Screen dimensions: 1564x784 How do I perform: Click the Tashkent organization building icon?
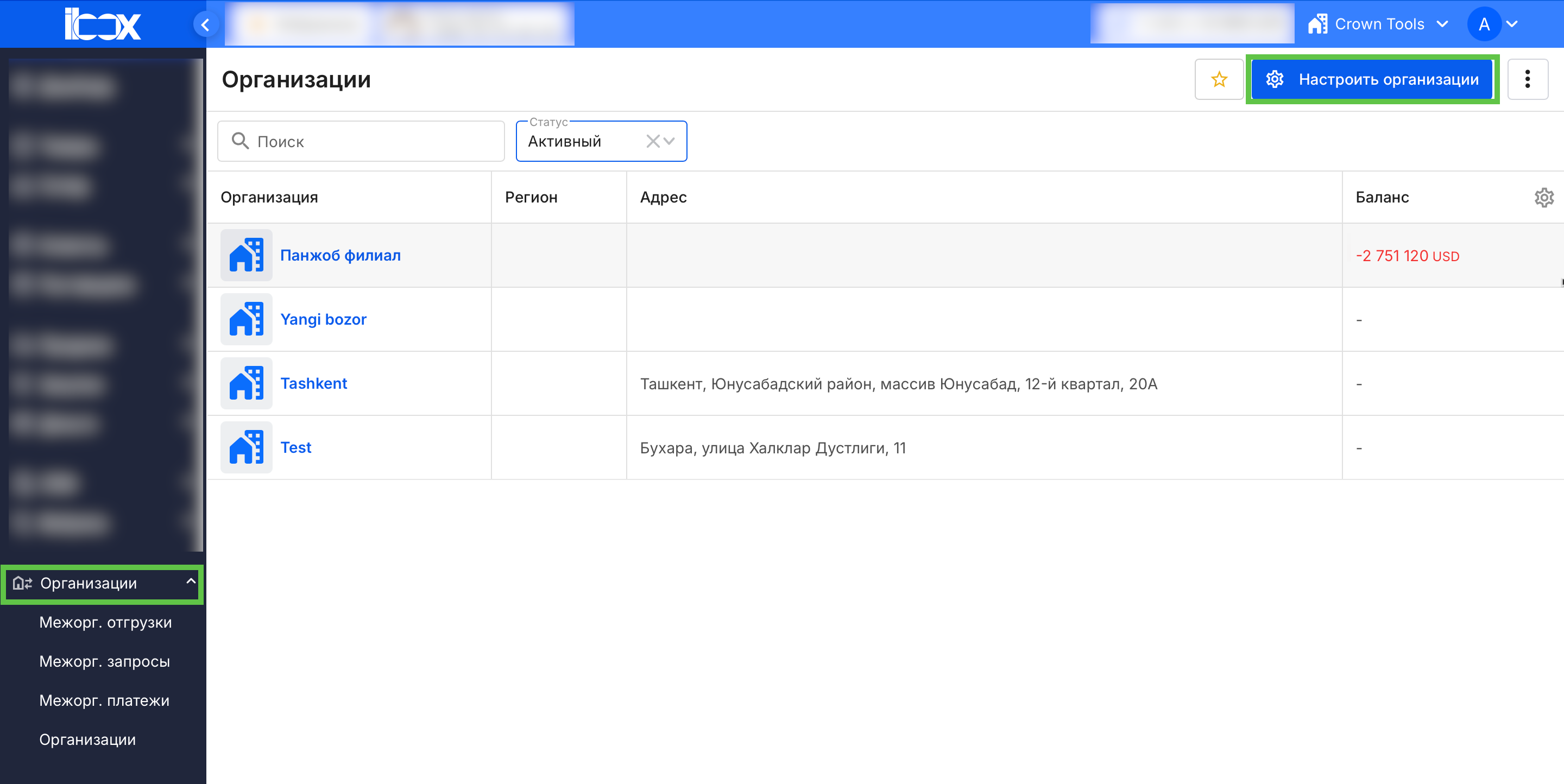pos(246,383)
